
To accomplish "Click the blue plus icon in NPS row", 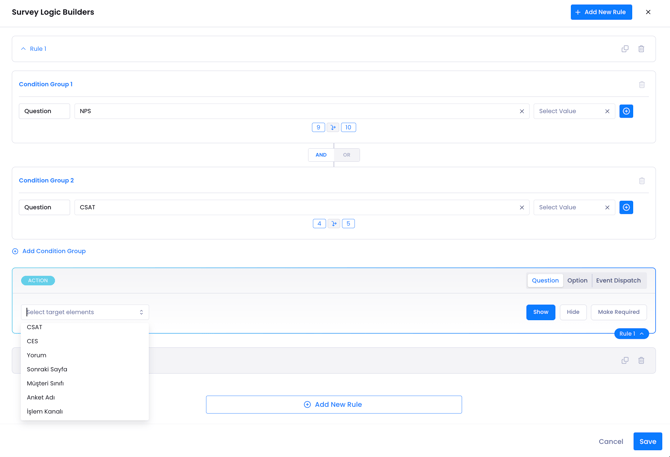I will [626, 111].
